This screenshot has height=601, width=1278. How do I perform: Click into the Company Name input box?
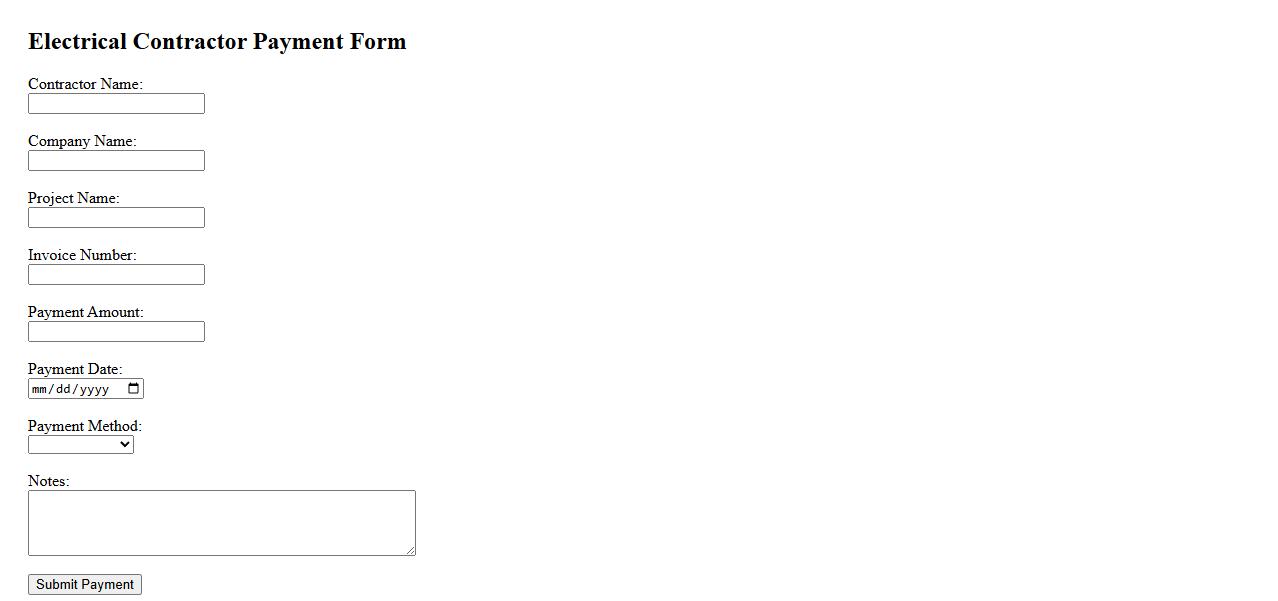click(x=116, y=161)
